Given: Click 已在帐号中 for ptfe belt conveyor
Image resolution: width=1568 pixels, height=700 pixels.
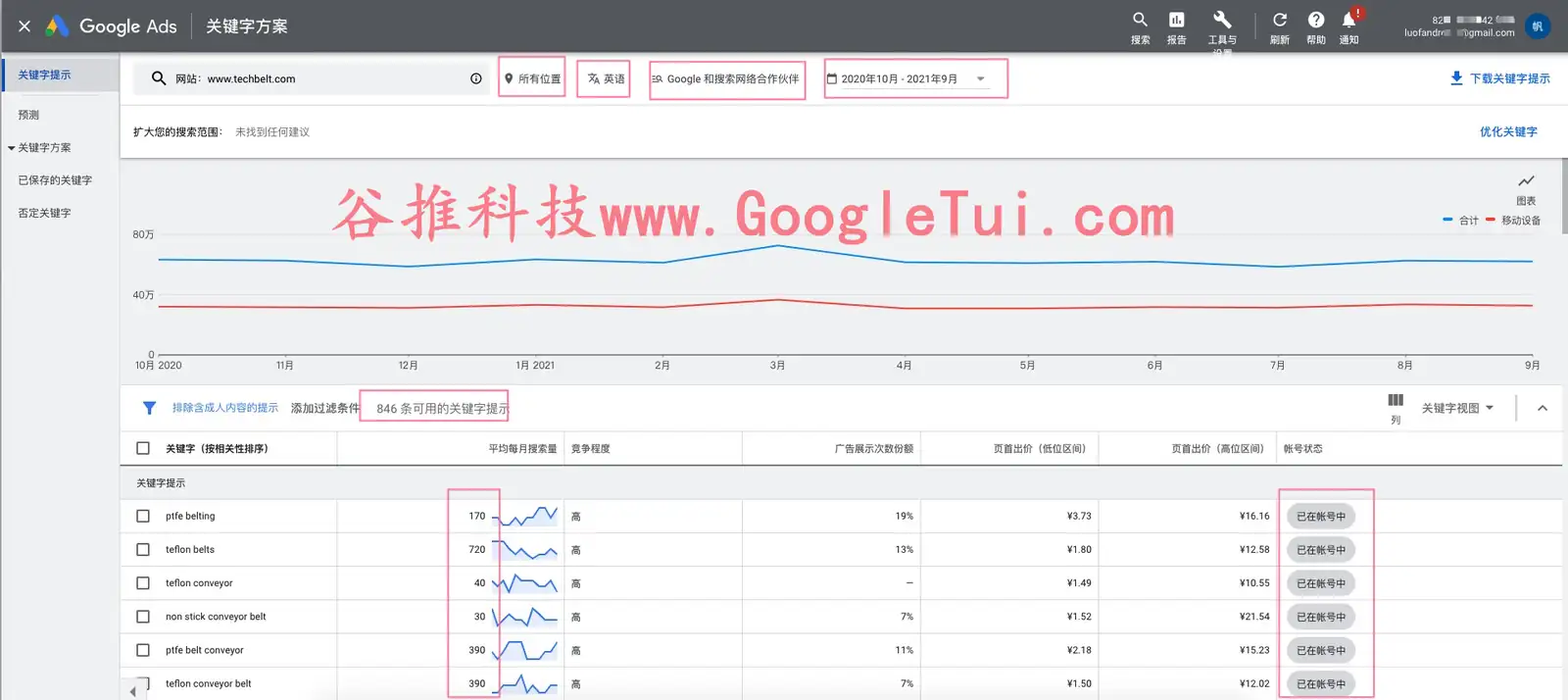Looking at the screenshot, I should [1321, 650].
